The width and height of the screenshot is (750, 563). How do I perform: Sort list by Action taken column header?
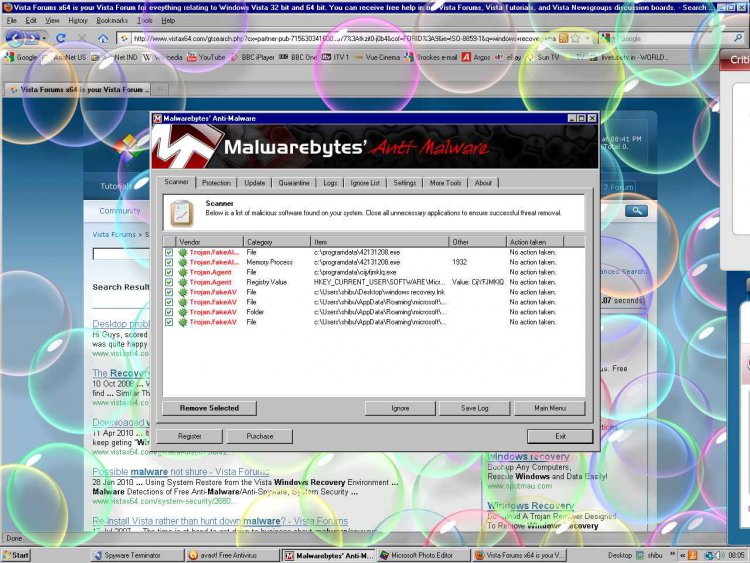click(535, 242)
